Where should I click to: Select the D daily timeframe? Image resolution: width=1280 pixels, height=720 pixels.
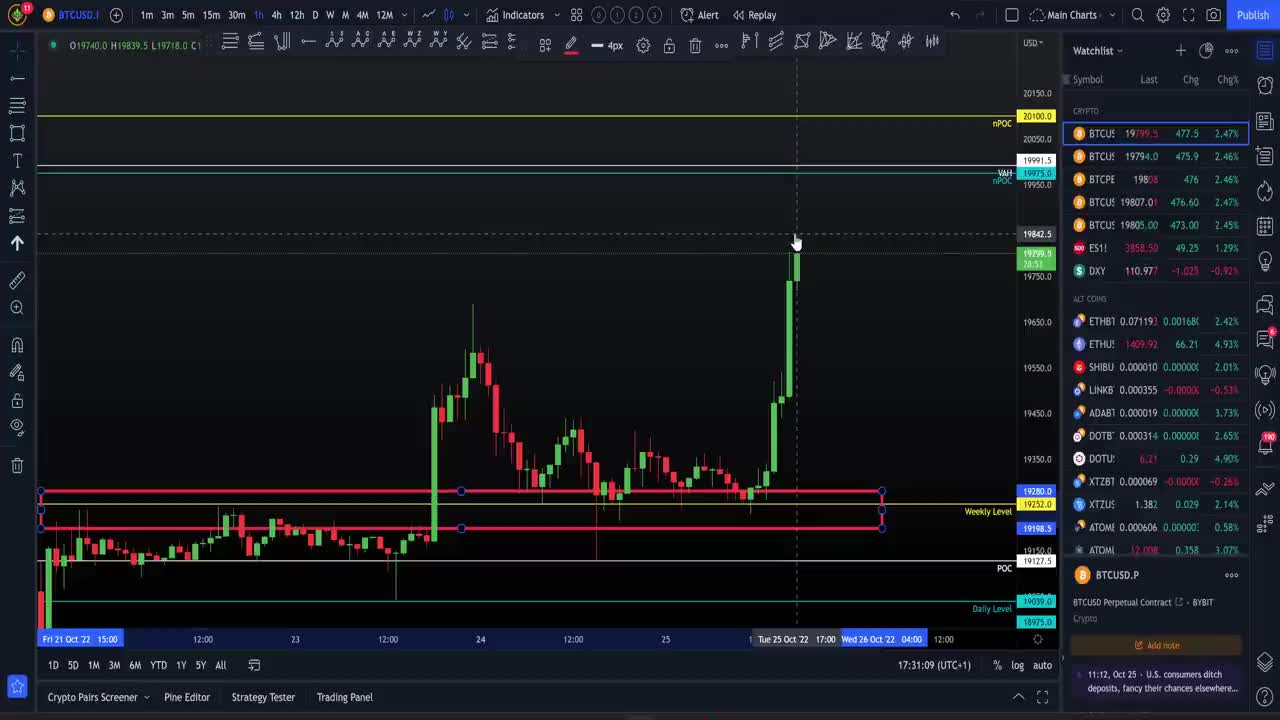click(315, 15)
